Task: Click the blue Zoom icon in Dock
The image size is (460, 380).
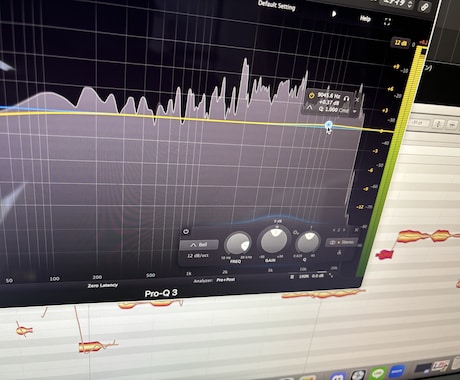Action: coord(397,371)
